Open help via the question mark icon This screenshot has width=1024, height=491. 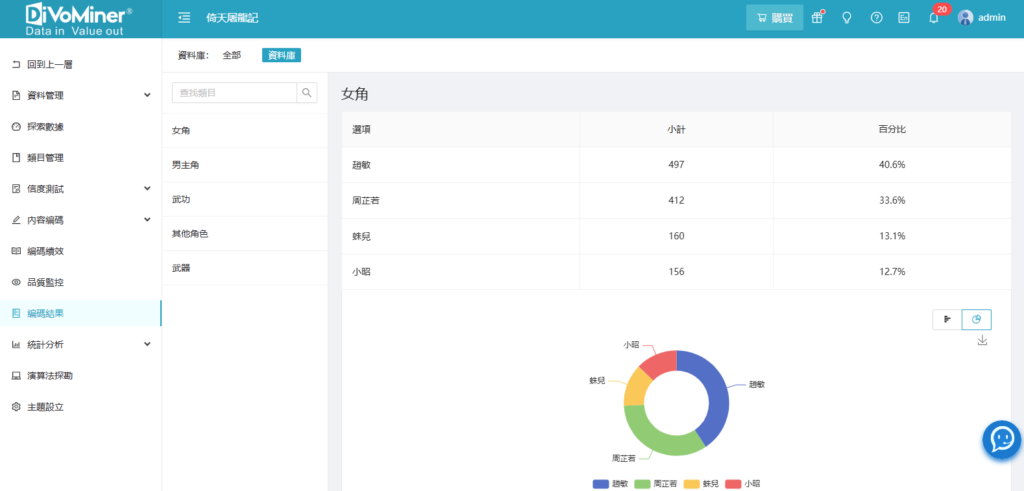[876, 17]
